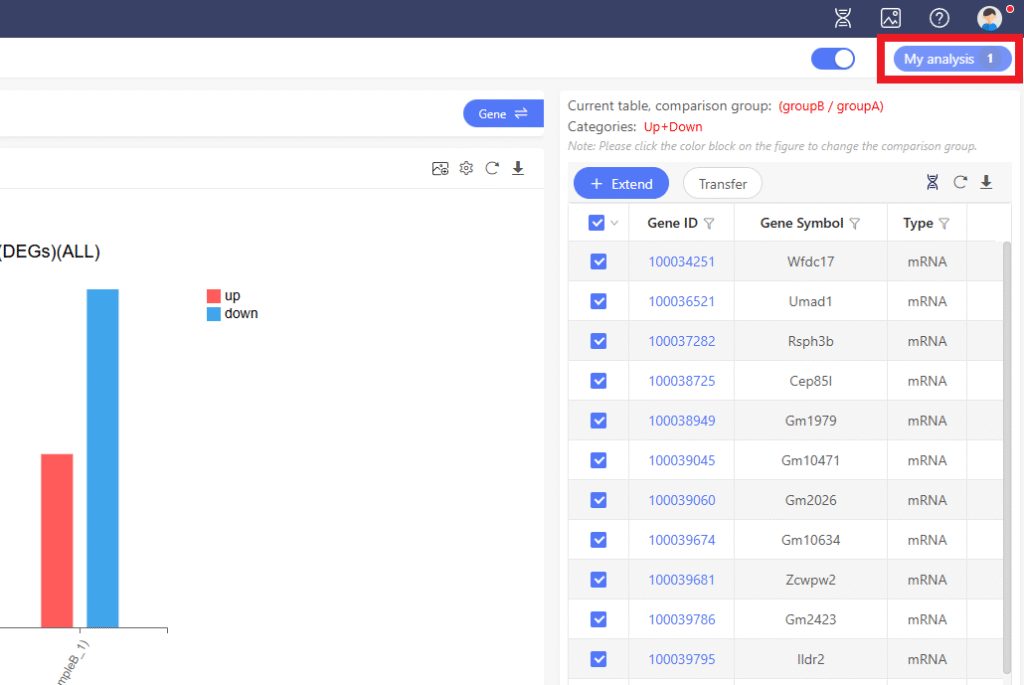1024x685 pixels.
Task: Click the Extend button
Action: (621, 184)
